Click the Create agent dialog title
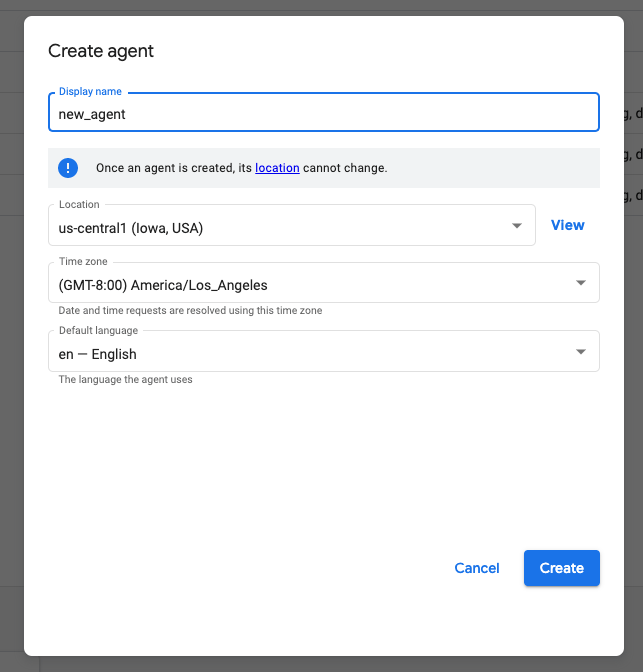The width and height of the screenshot is (643, 672). tap(101, 51)
